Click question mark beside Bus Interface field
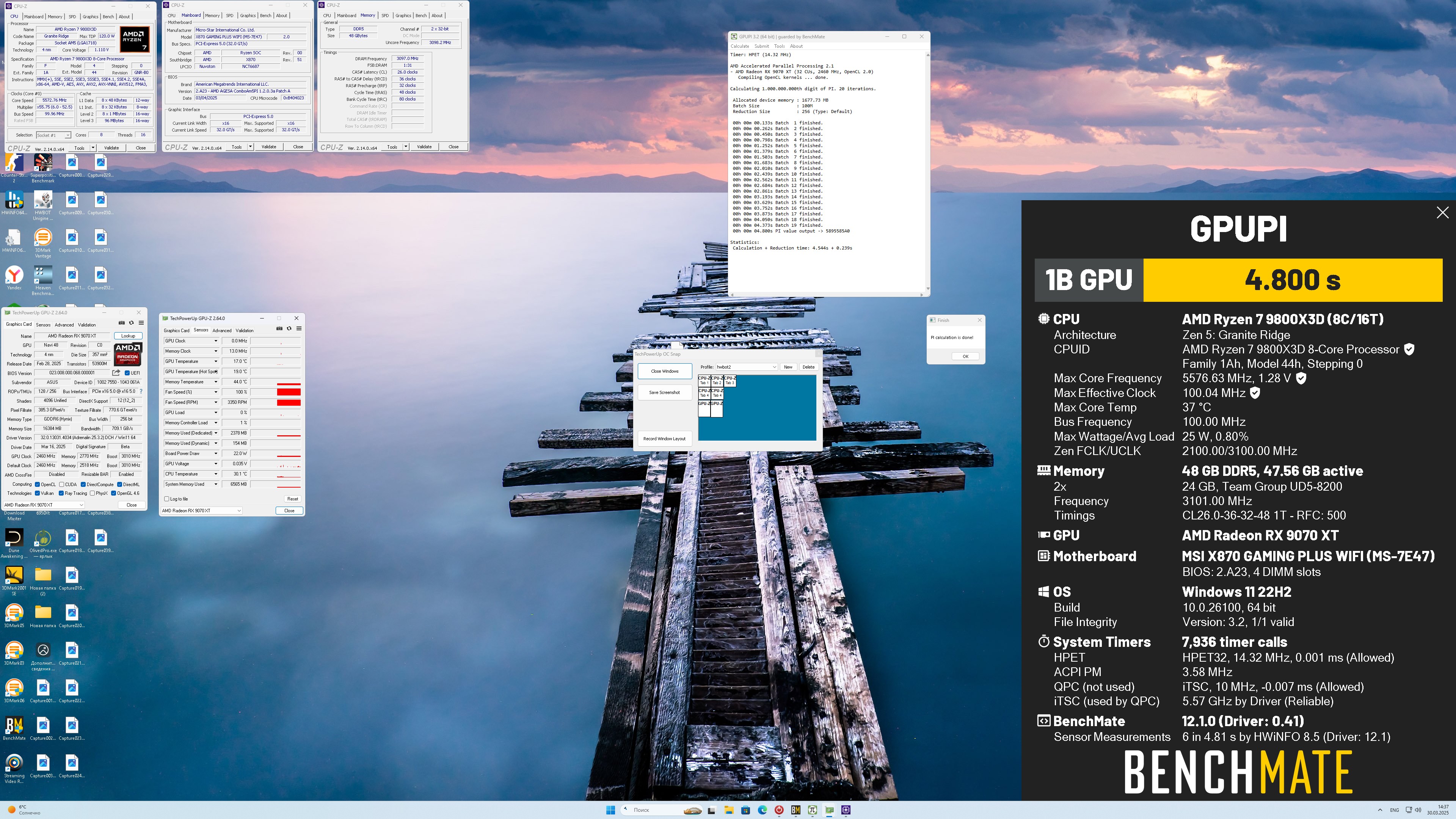This screenshot has width=1456, height=819. click(x=141, y=391)
